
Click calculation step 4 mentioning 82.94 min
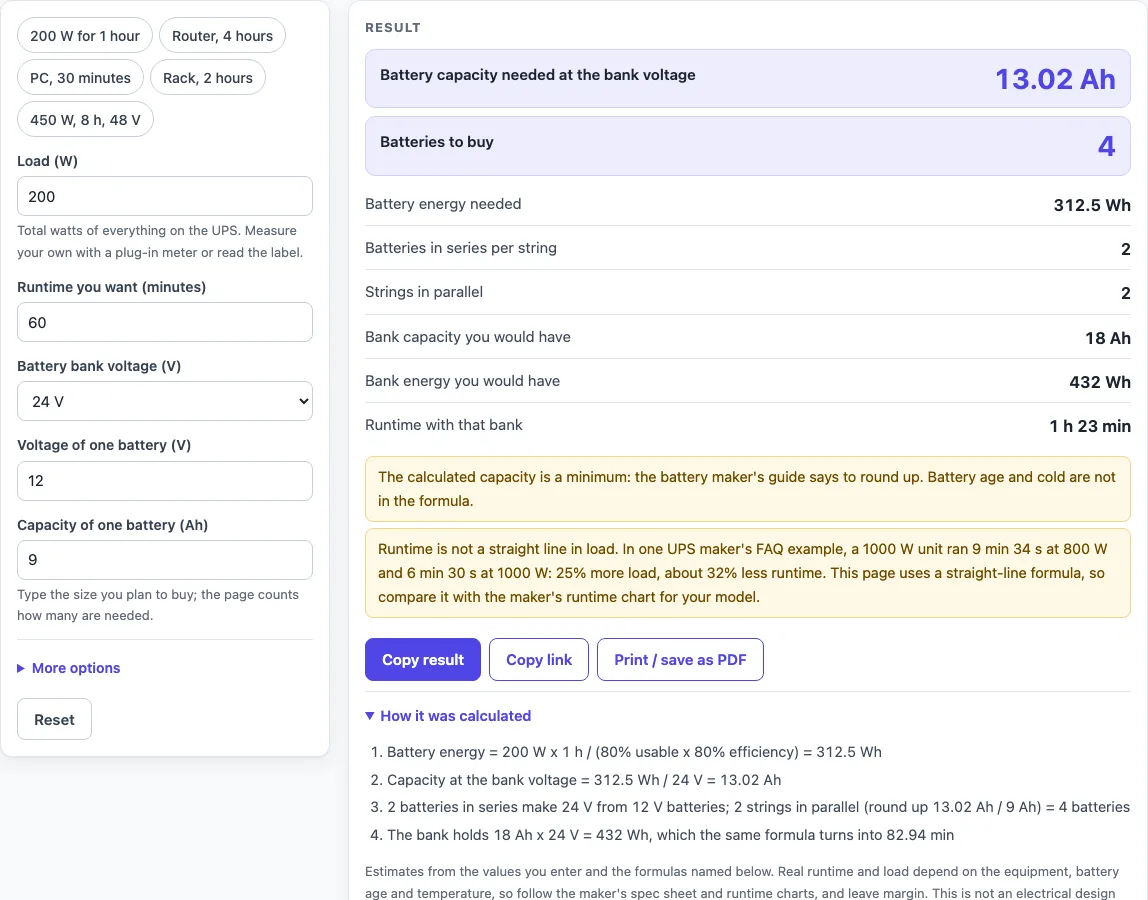[x=670, y=835]
